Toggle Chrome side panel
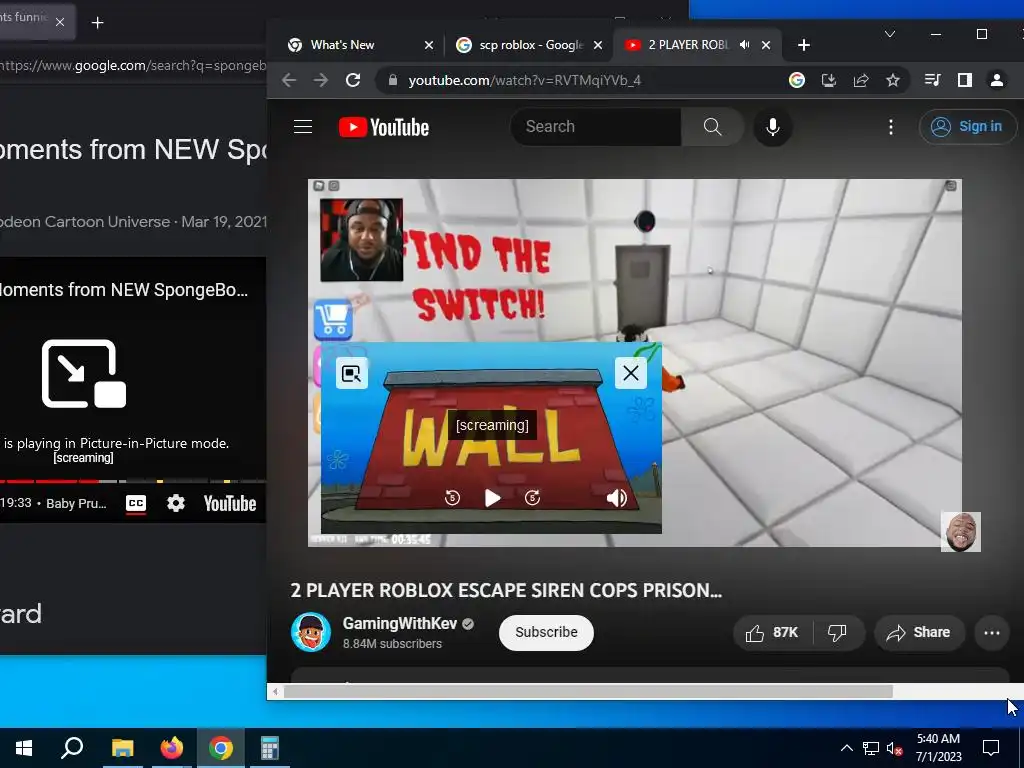Screen dimensions: 1024x768 pyautogui.click(x=965, y=80)
